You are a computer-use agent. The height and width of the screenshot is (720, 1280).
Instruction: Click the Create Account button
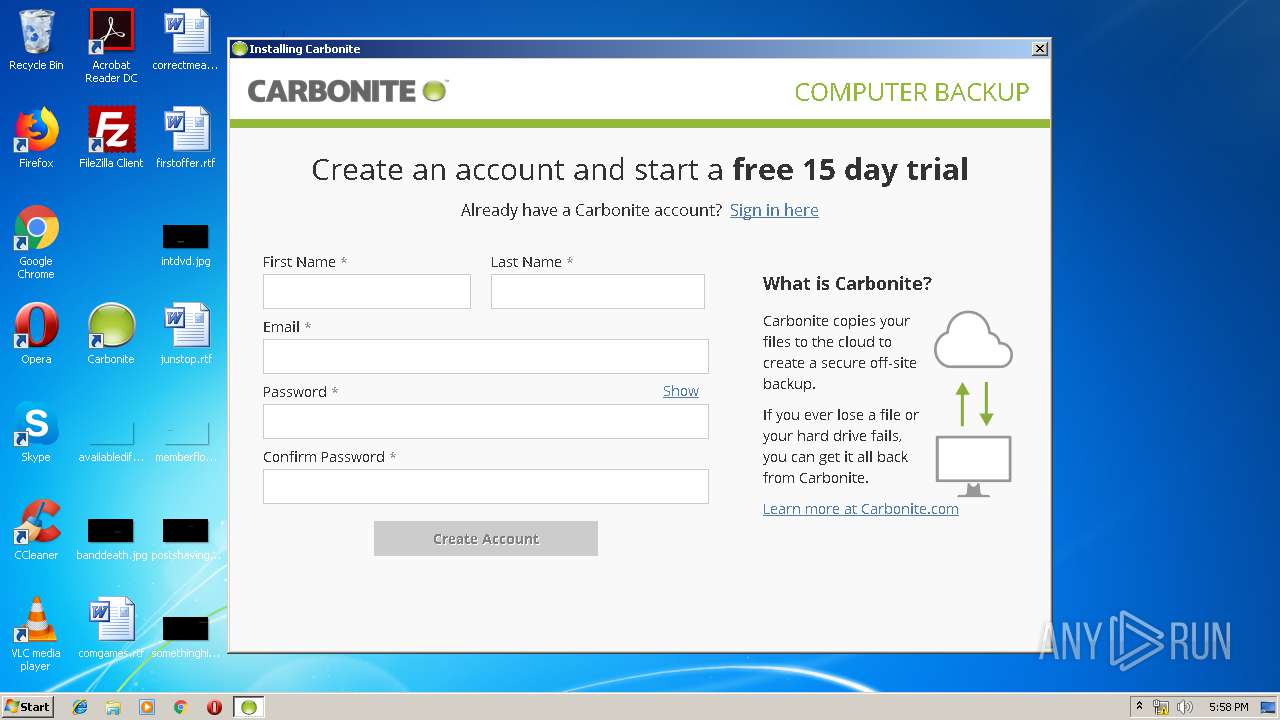coord(486,538)
